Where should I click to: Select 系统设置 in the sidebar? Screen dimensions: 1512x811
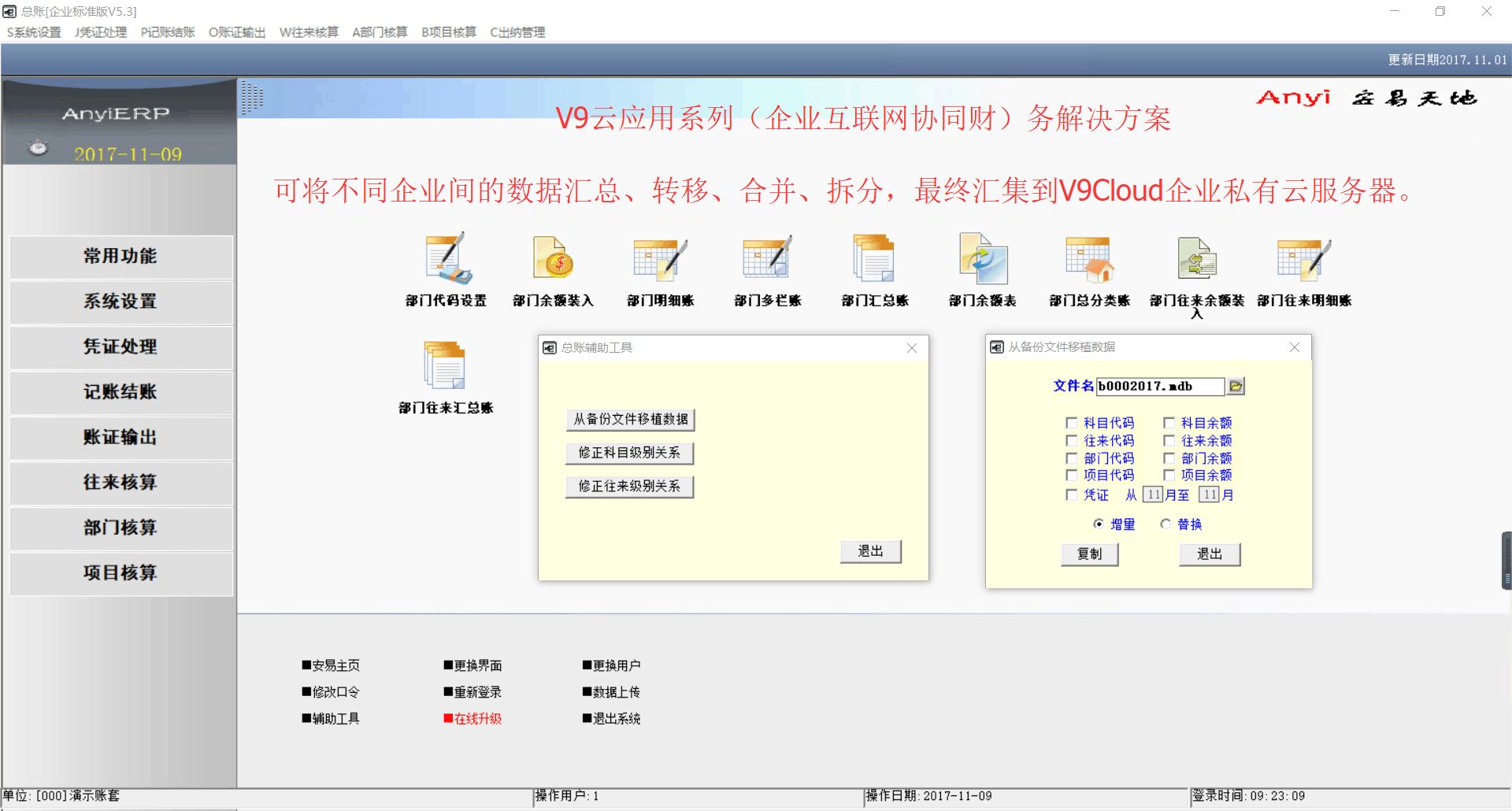(x=120, y=302)
